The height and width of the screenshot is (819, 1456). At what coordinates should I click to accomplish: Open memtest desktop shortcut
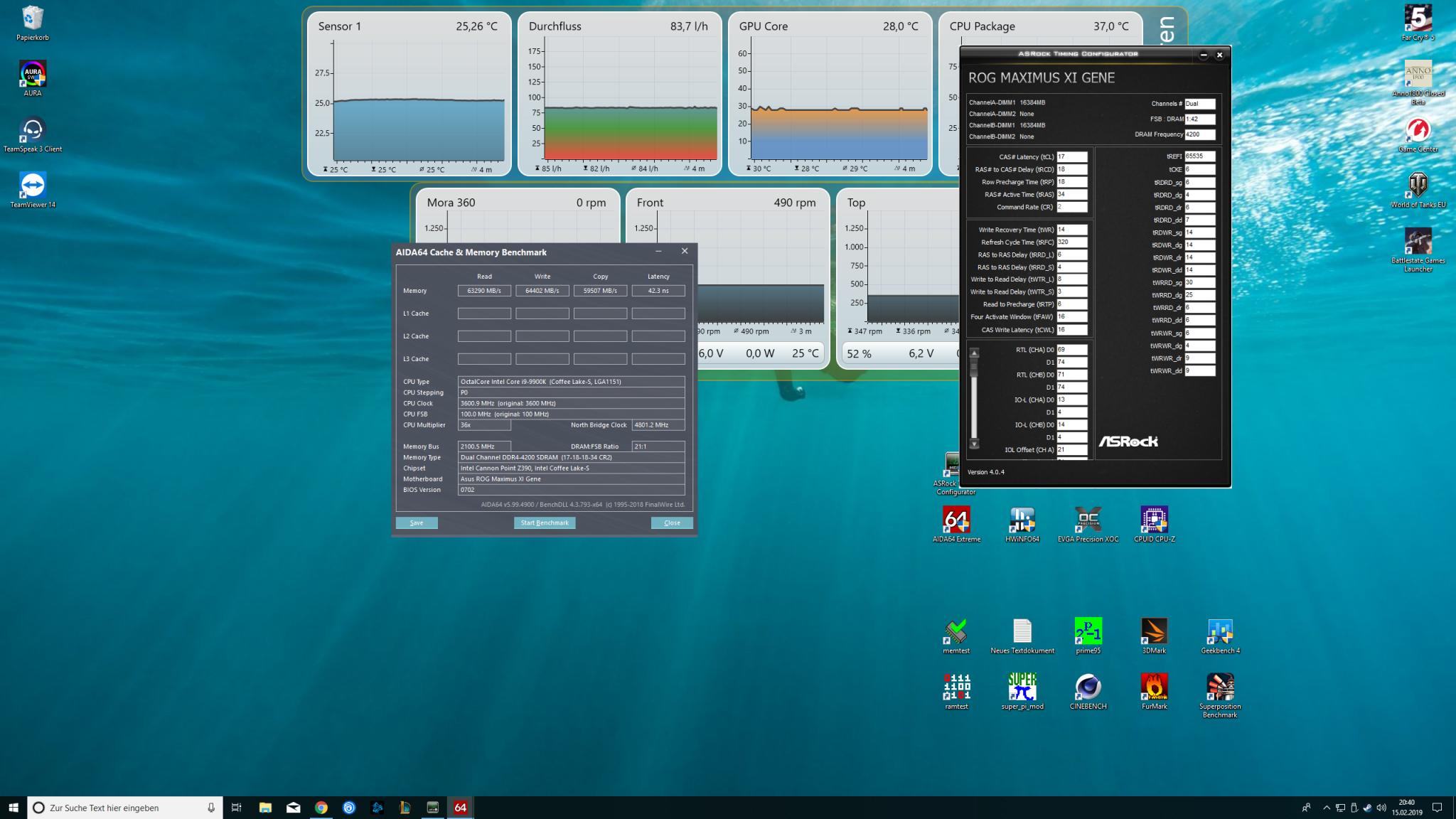(956, 636)
